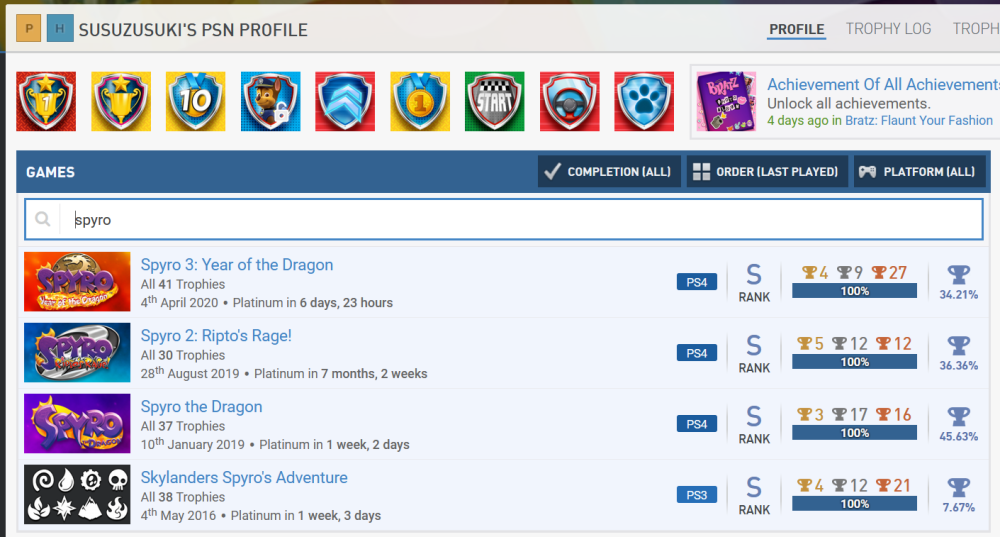
Task: Click the Spyro 2 100% progress bar
Action: pyautogui.click(x=854, y=362)
